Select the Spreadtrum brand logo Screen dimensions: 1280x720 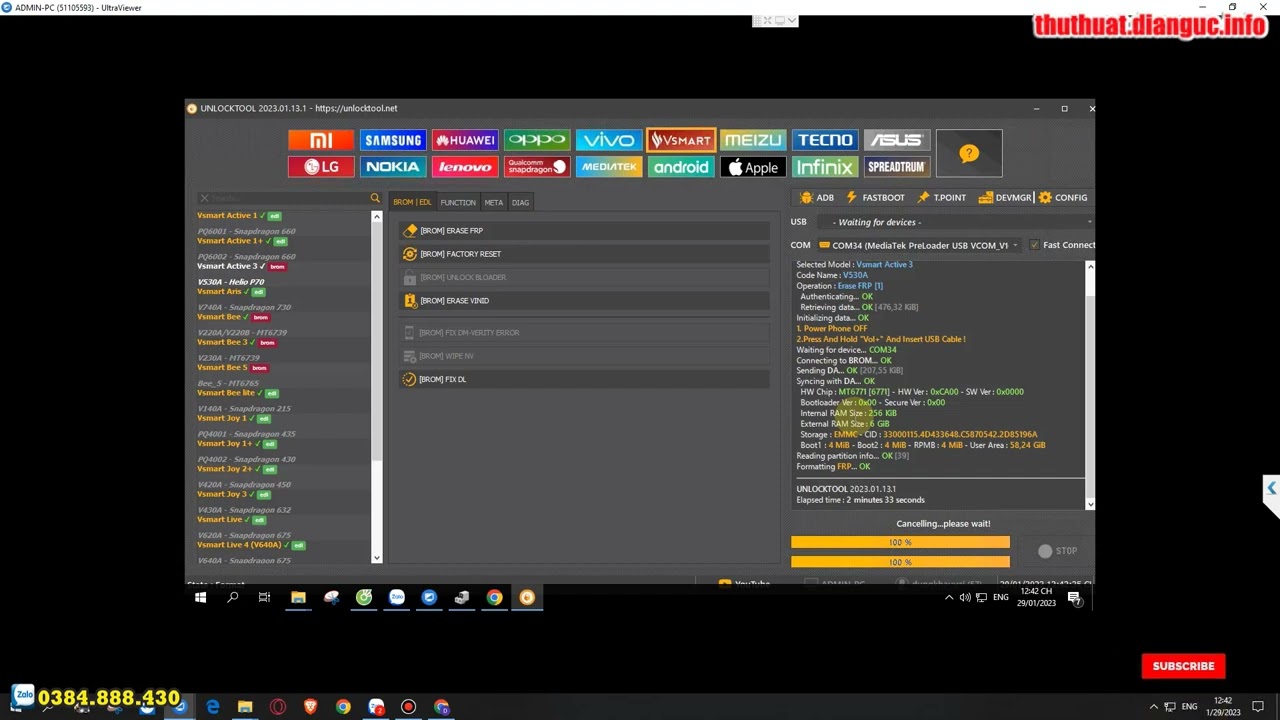[897, 167]
